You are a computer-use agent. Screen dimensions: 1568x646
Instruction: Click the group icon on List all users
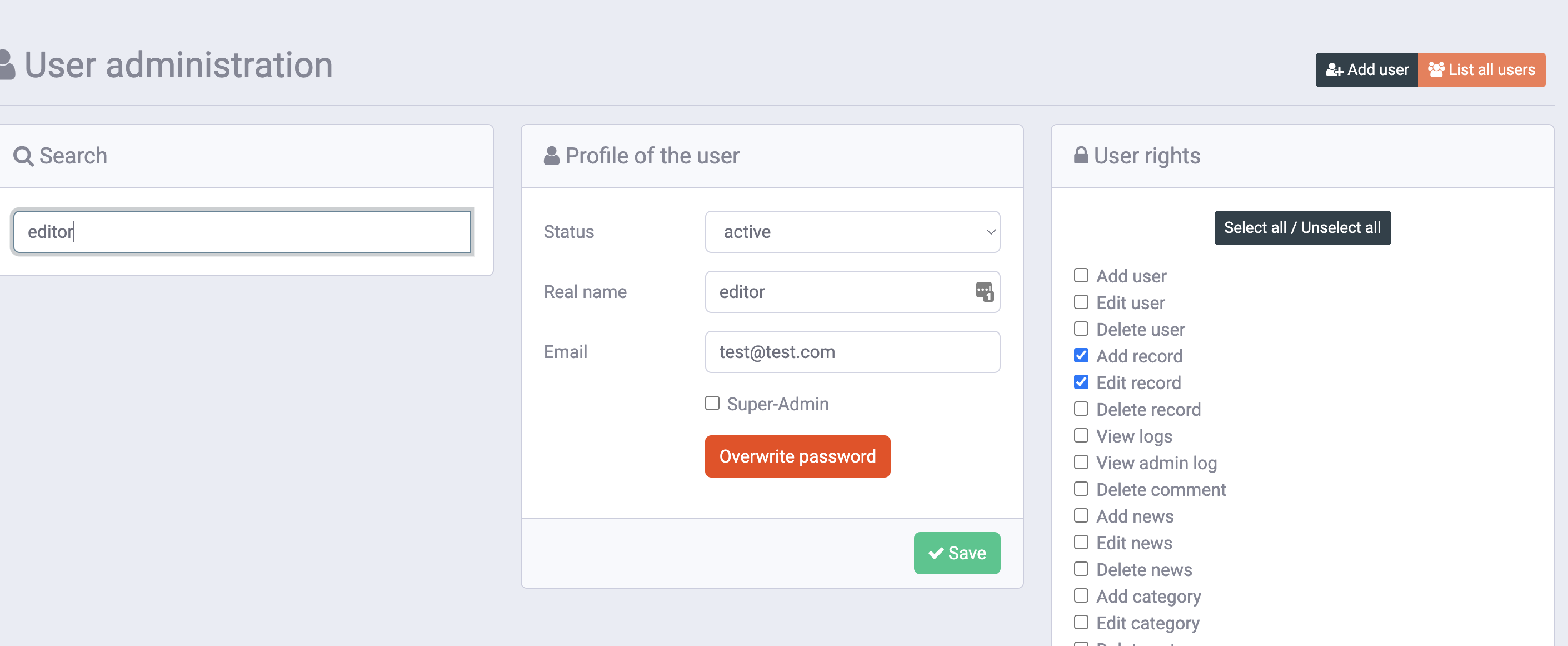click(1436, 70)
